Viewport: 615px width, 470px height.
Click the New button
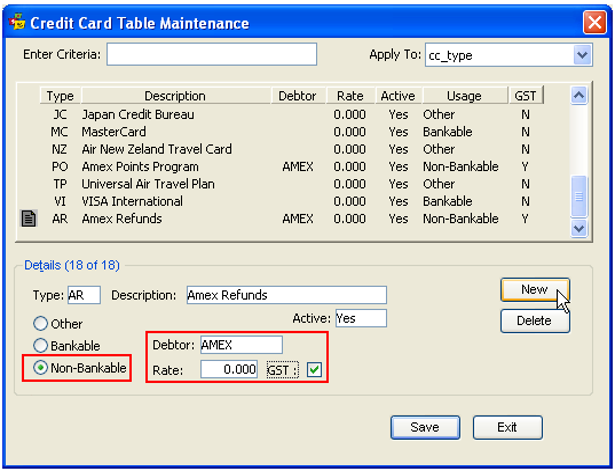click(x=535, y=290)
